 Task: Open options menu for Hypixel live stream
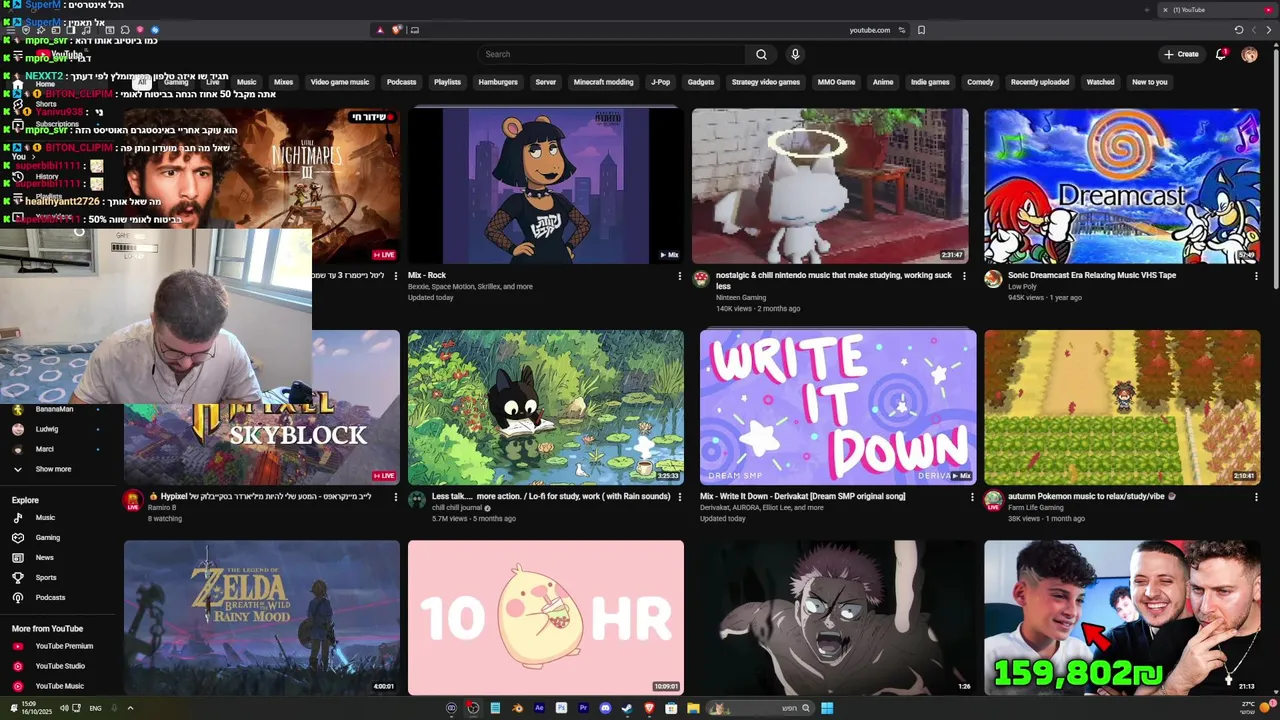pos(396,497)
